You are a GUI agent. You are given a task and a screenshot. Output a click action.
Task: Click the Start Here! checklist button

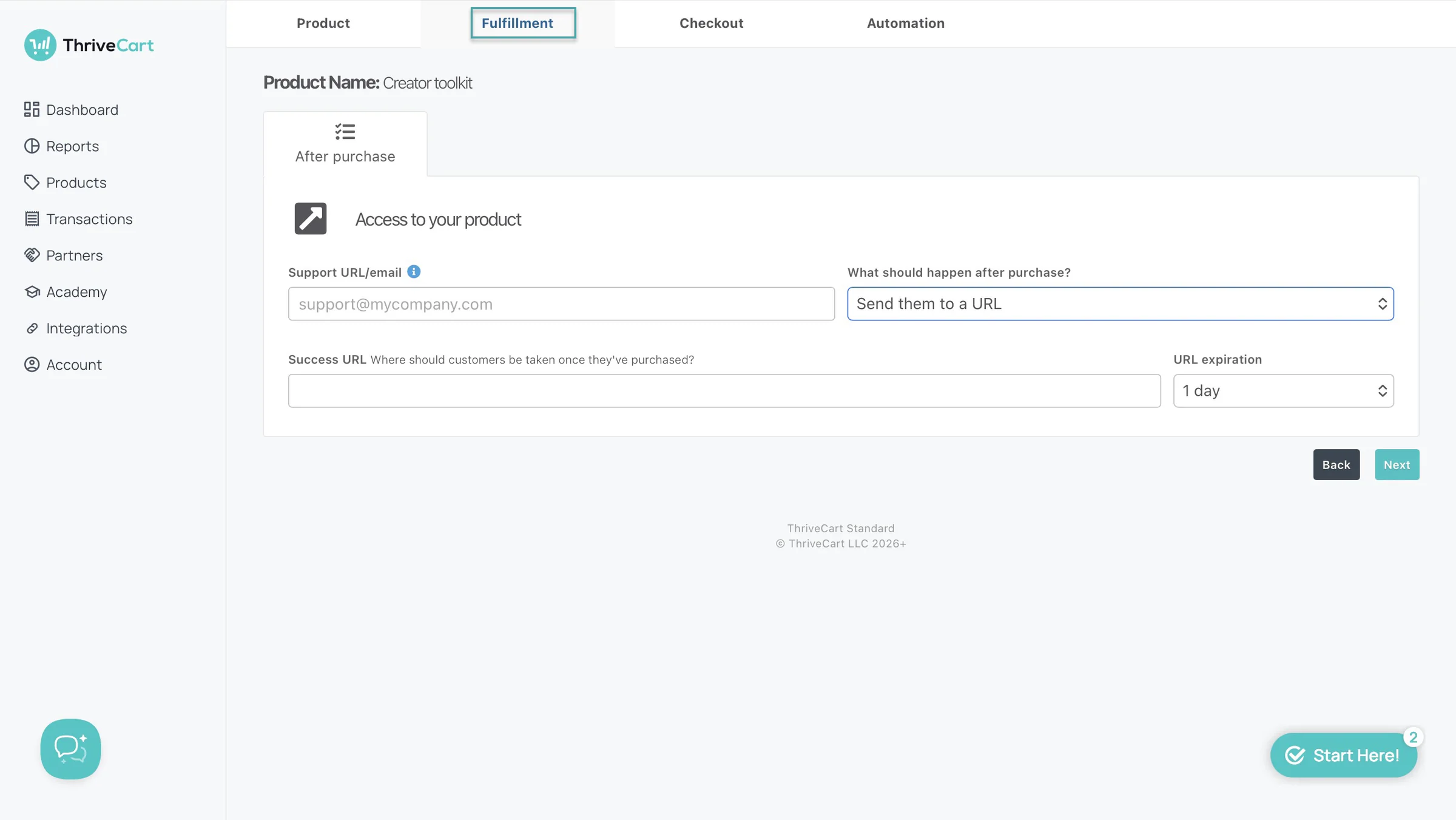1344,755
